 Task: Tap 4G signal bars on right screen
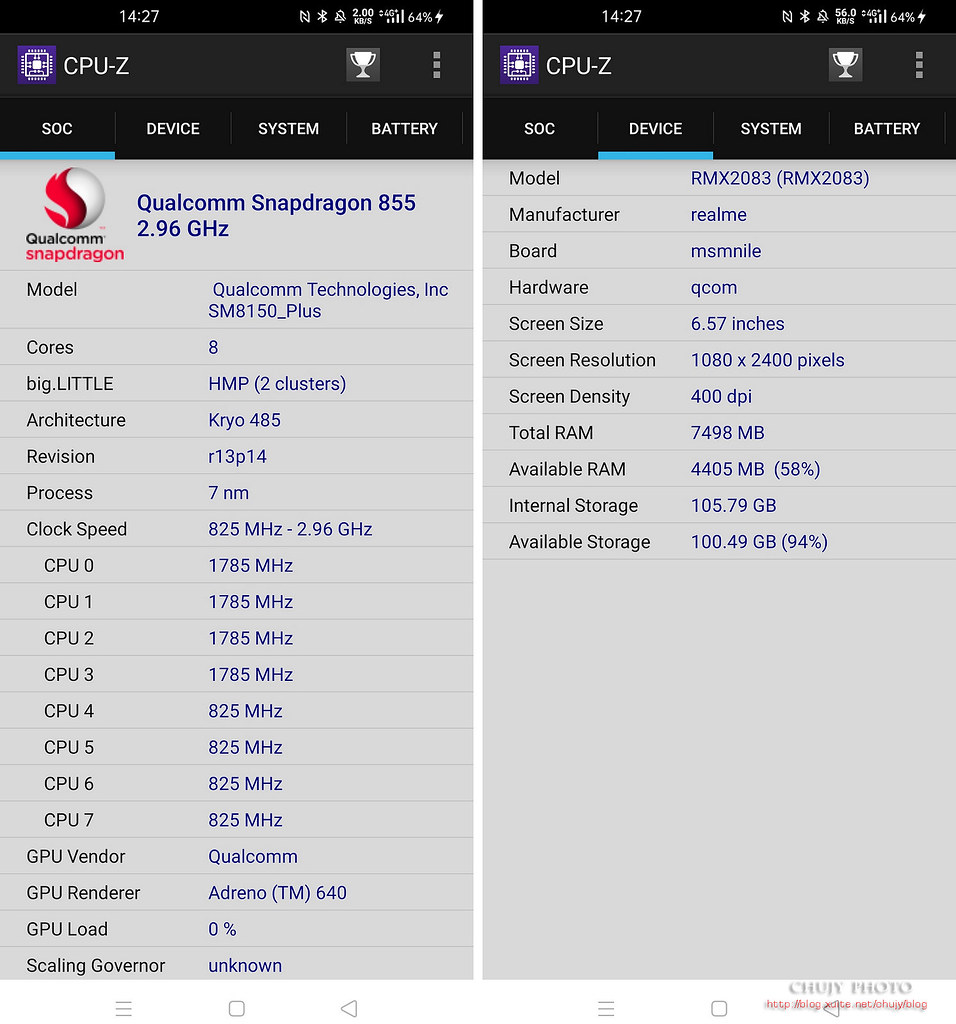874,16
